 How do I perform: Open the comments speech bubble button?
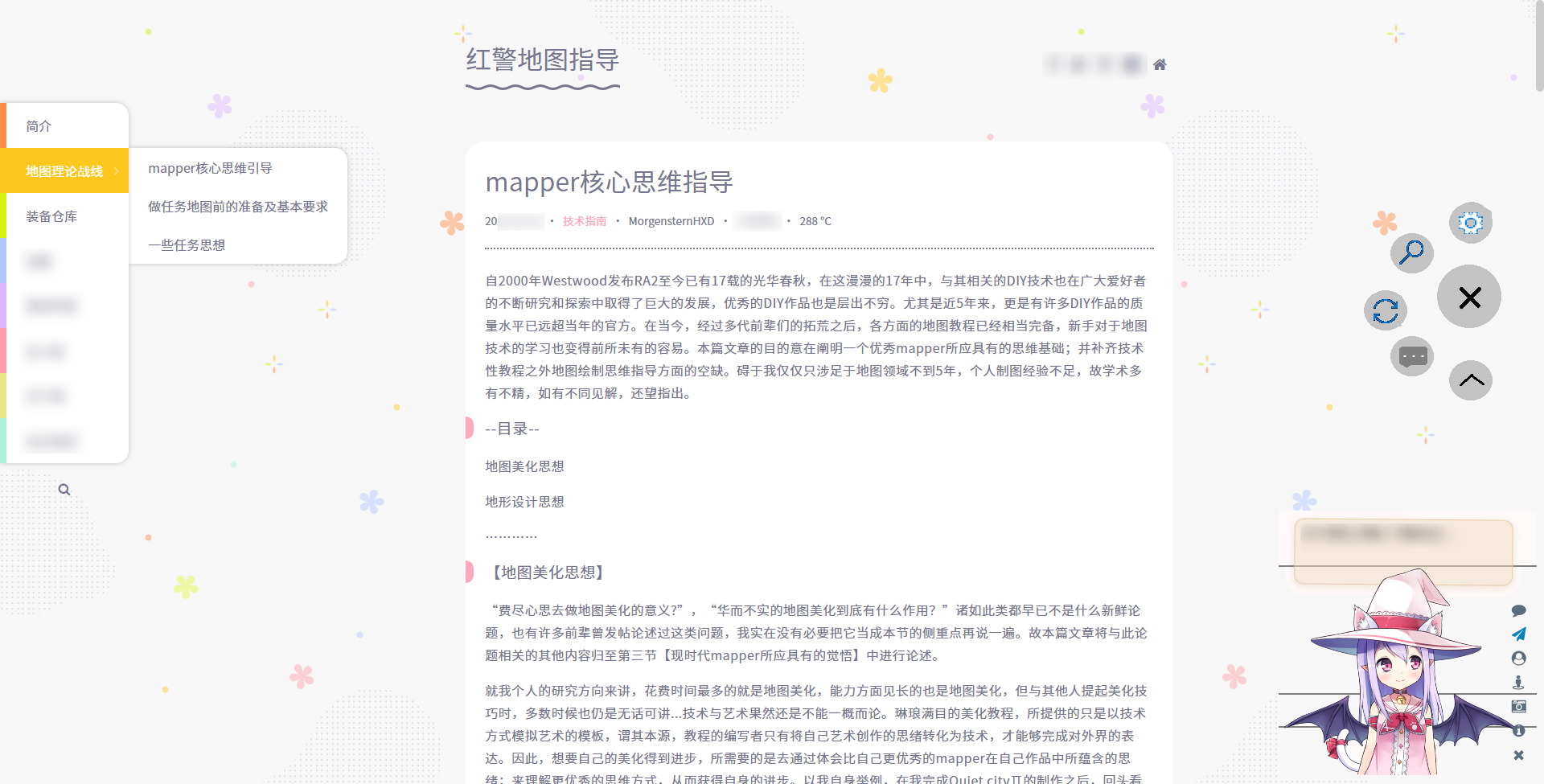click(x=1412, y=356)
